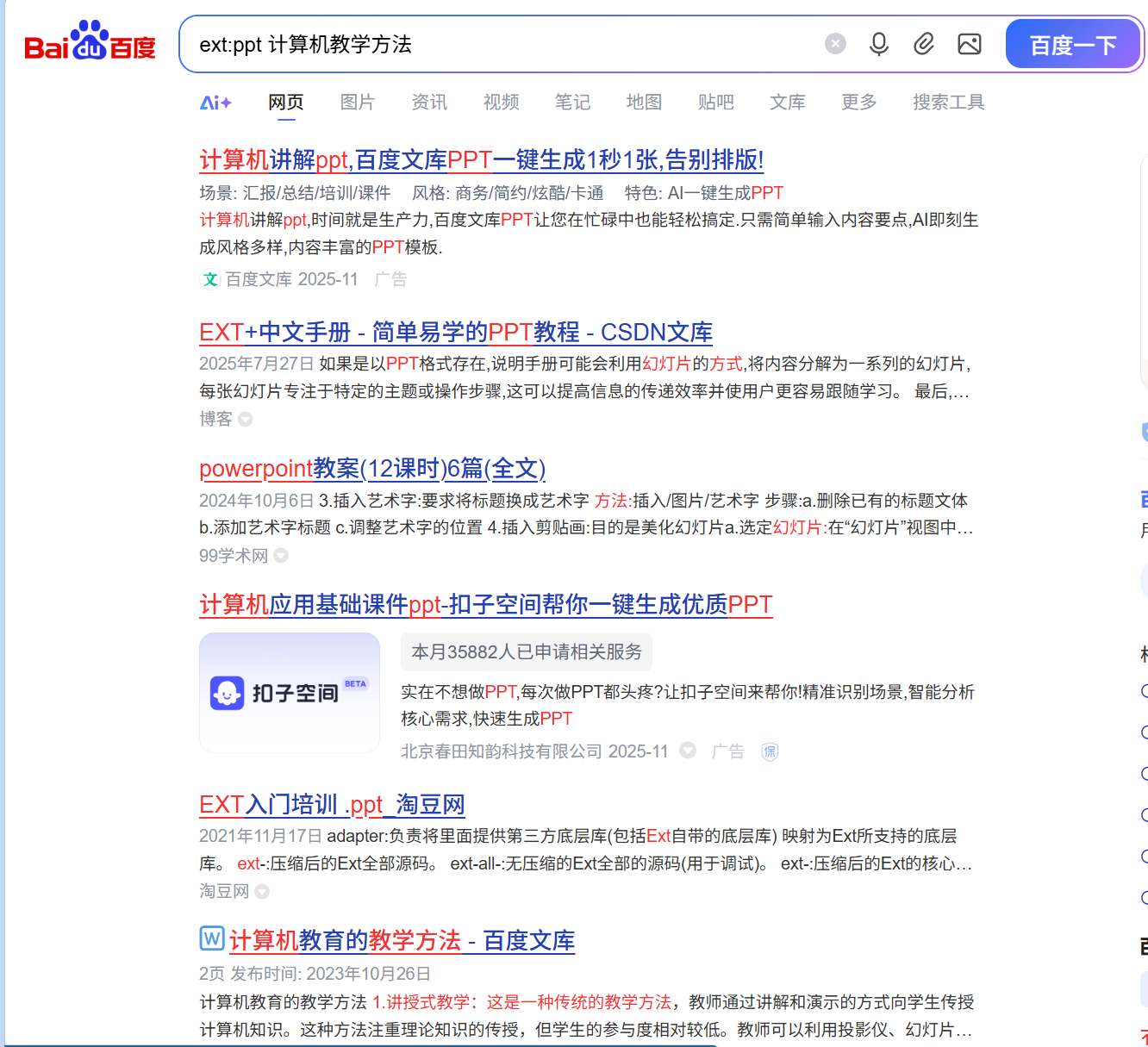Clear the search box with the X icon
The height and width of the screenshot is (1047, 1148).
click(834, 43)
